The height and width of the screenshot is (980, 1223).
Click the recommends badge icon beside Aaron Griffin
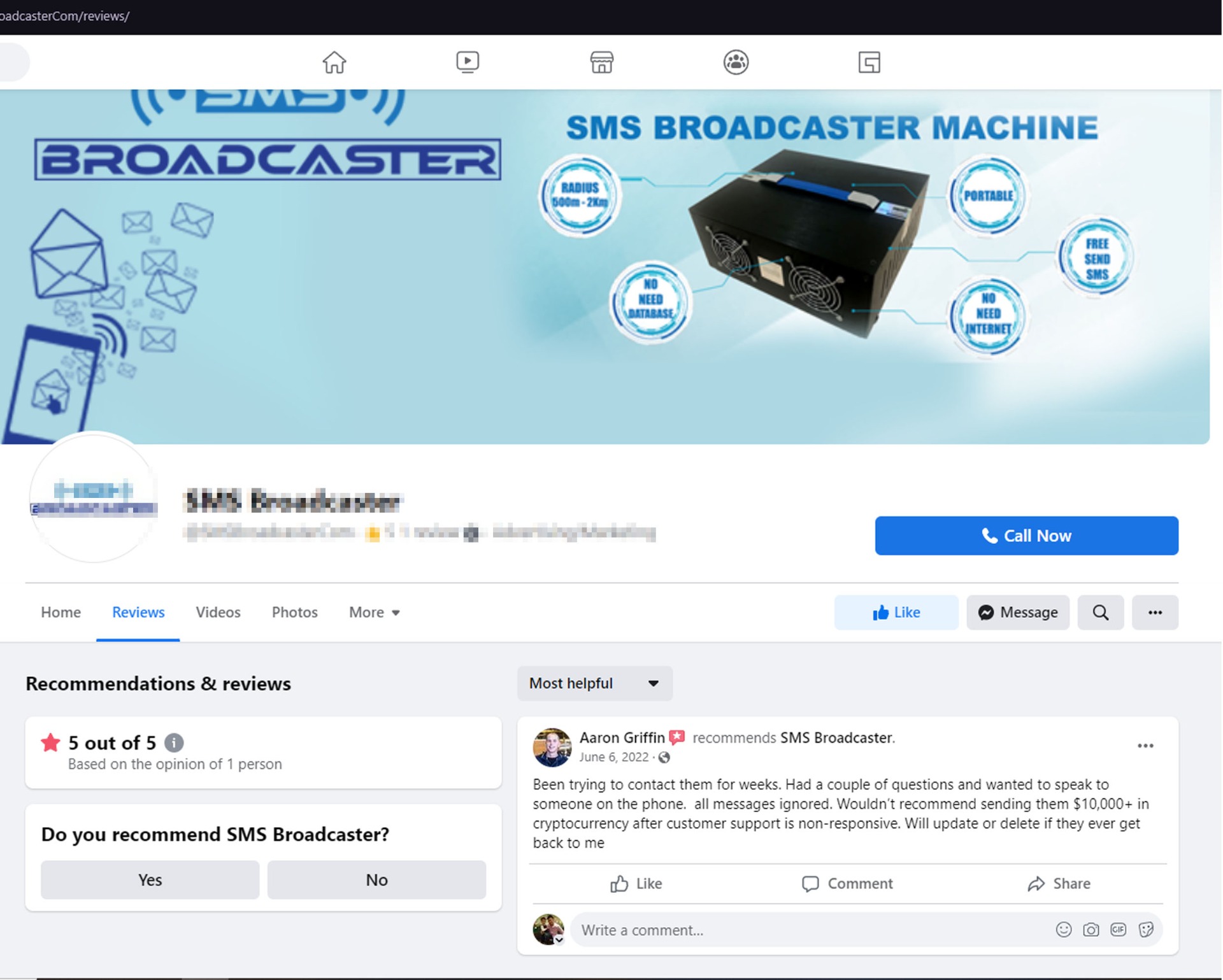(677, 737)
